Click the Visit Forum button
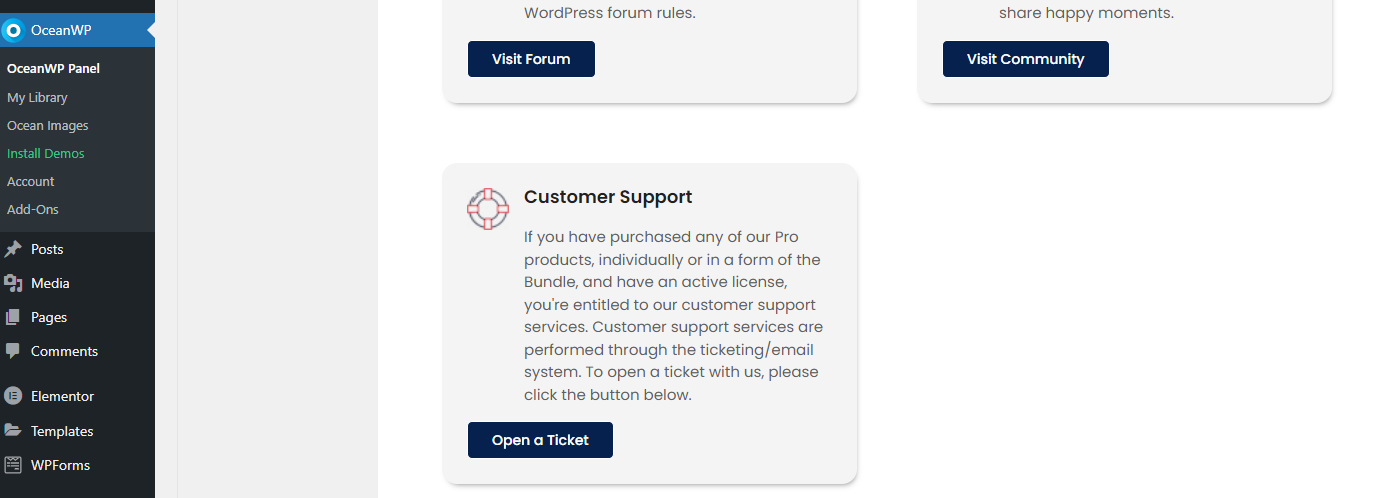The image size is (1395, 498). [x=531, y=59]
